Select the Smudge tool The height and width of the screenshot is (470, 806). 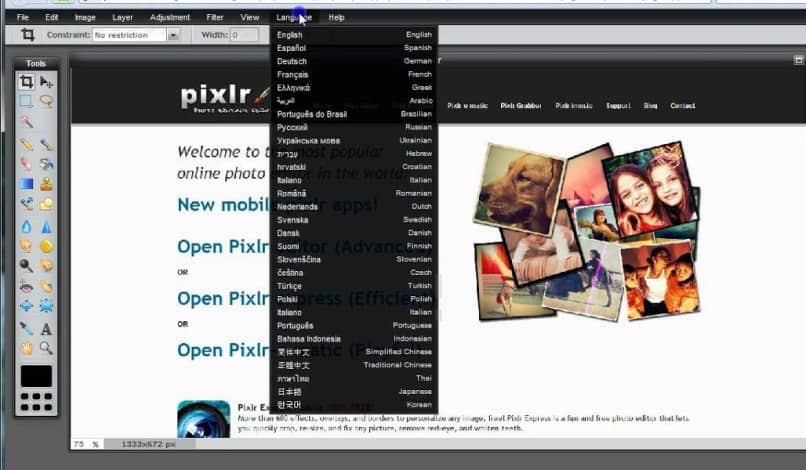[26, 246]
